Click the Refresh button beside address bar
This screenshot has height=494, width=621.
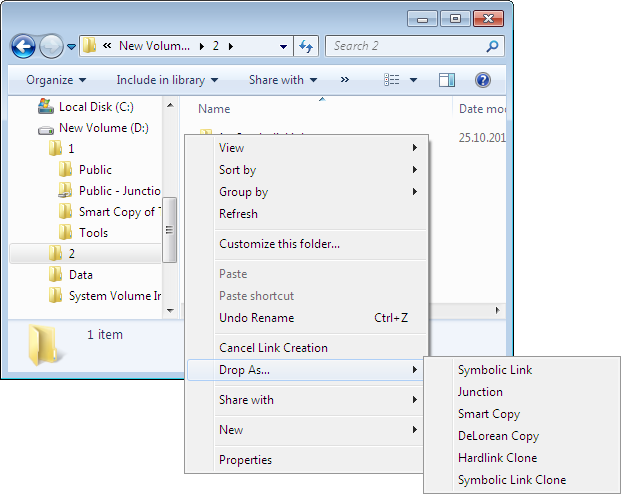(307, 46)
